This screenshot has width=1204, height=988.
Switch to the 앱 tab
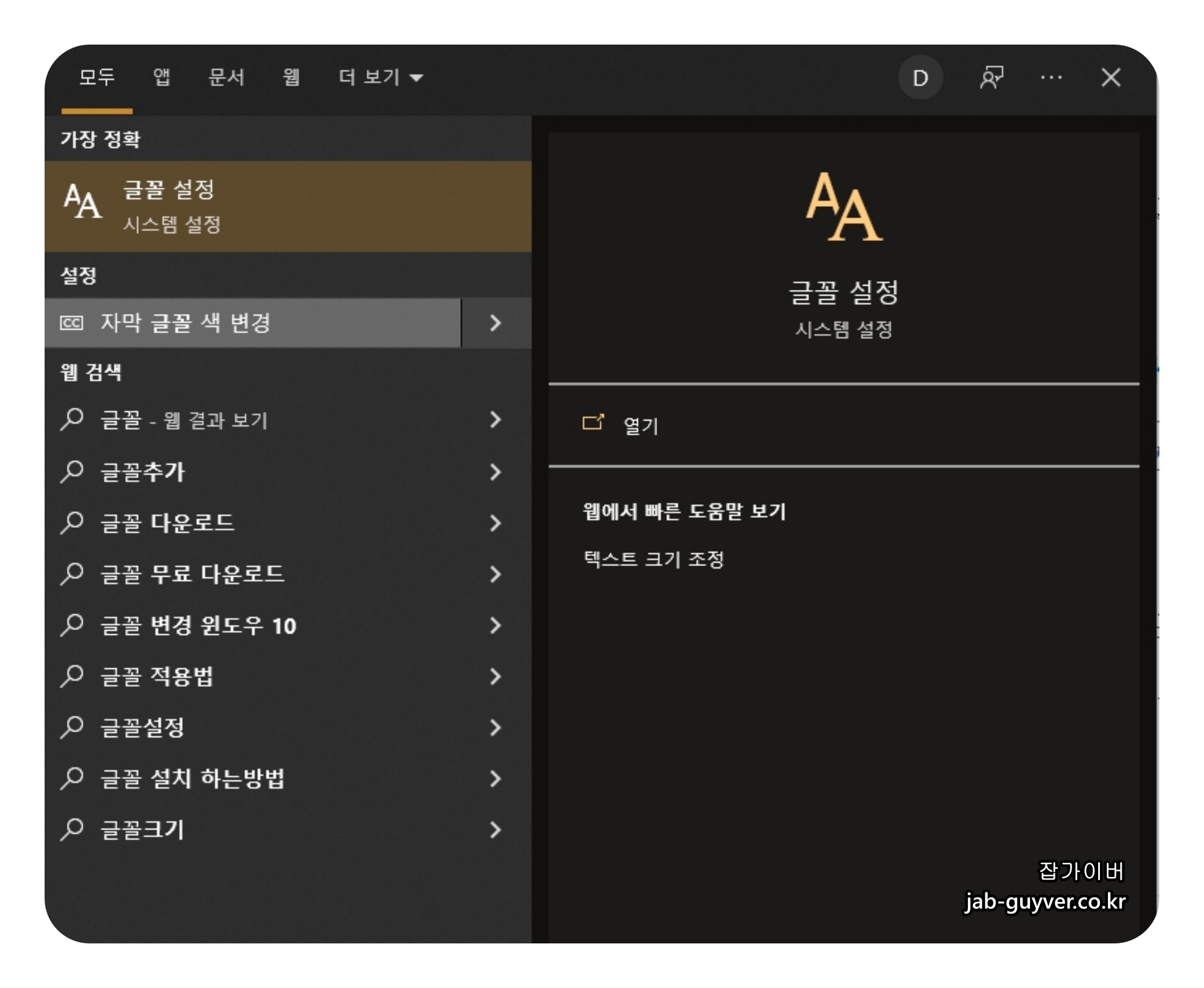tap(162, 77)
